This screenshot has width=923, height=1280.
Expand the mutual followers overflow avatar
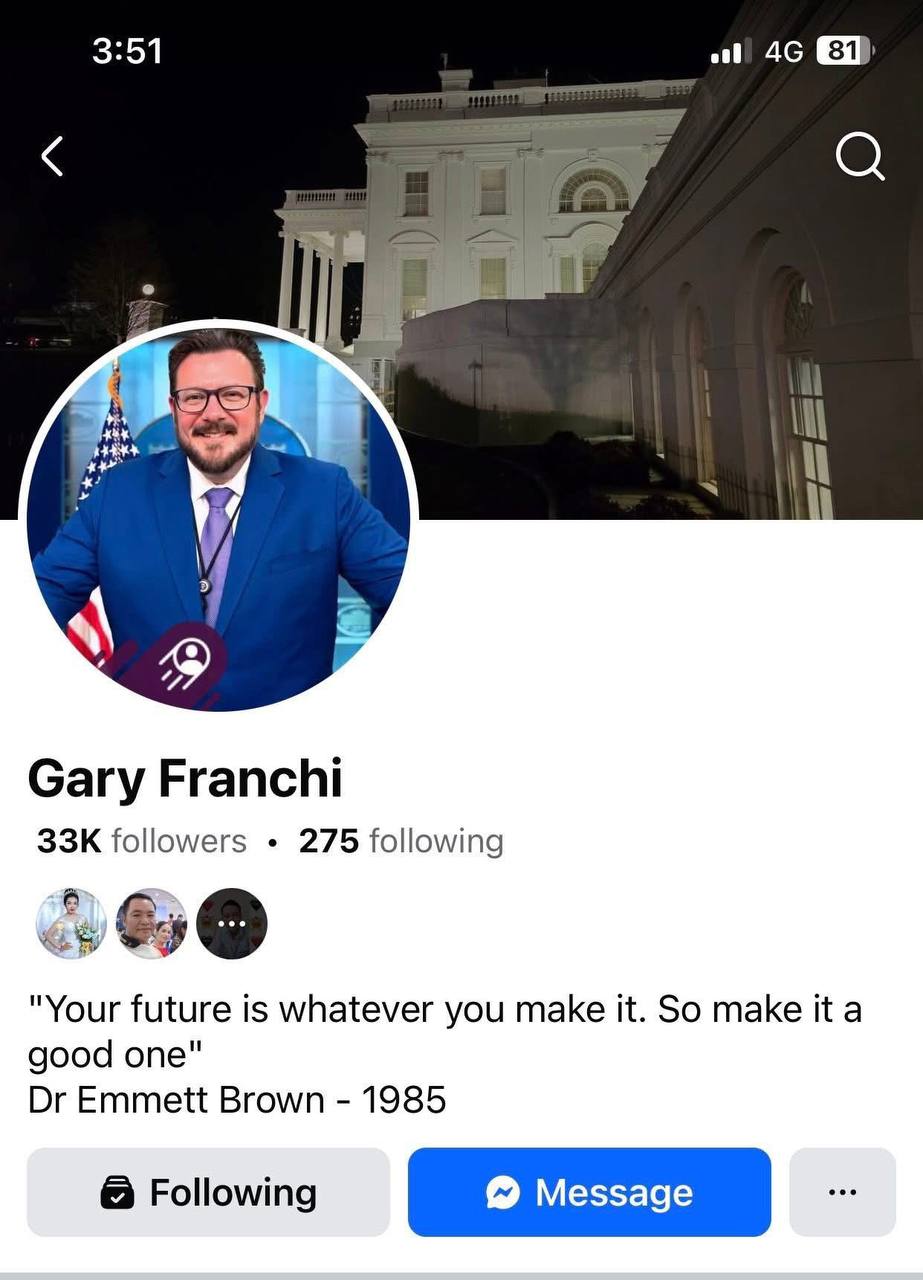(x=232, y=923)
